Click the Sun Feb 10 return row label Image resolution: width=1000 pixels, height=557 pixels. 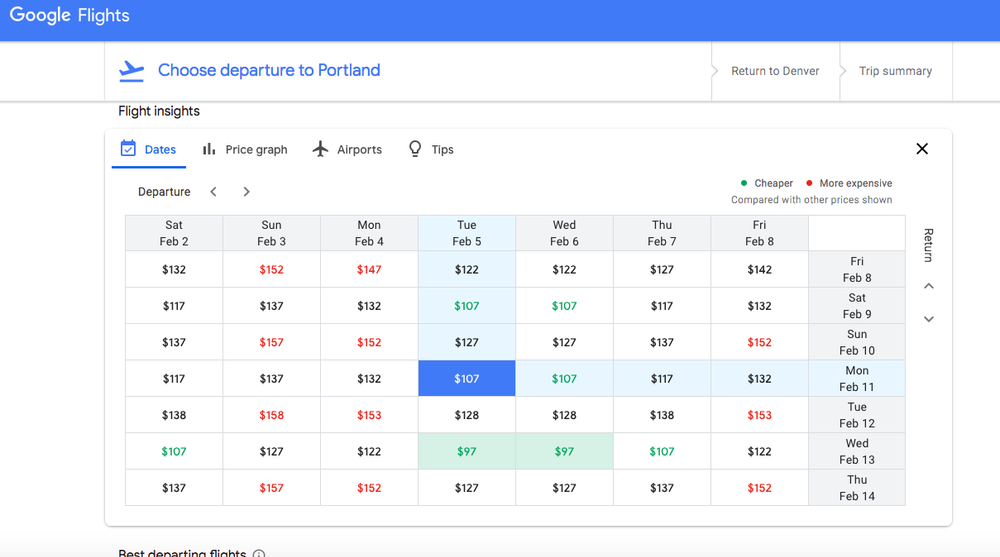pos(857,342)
